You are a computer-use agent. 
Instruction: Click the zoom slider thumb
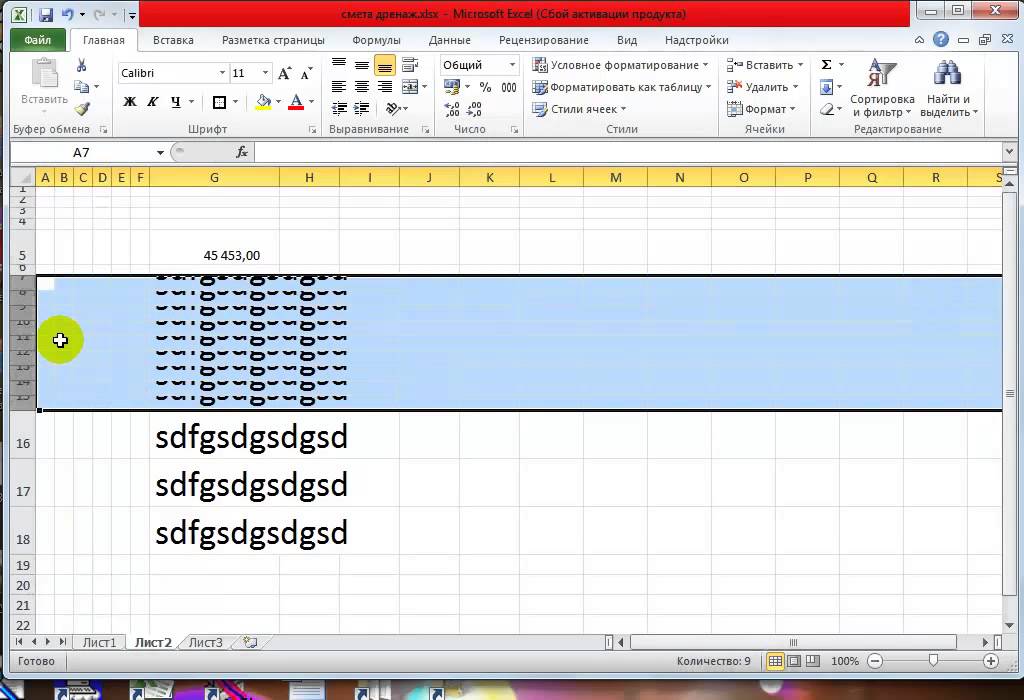pyautogui.click(x=933, y=661)
